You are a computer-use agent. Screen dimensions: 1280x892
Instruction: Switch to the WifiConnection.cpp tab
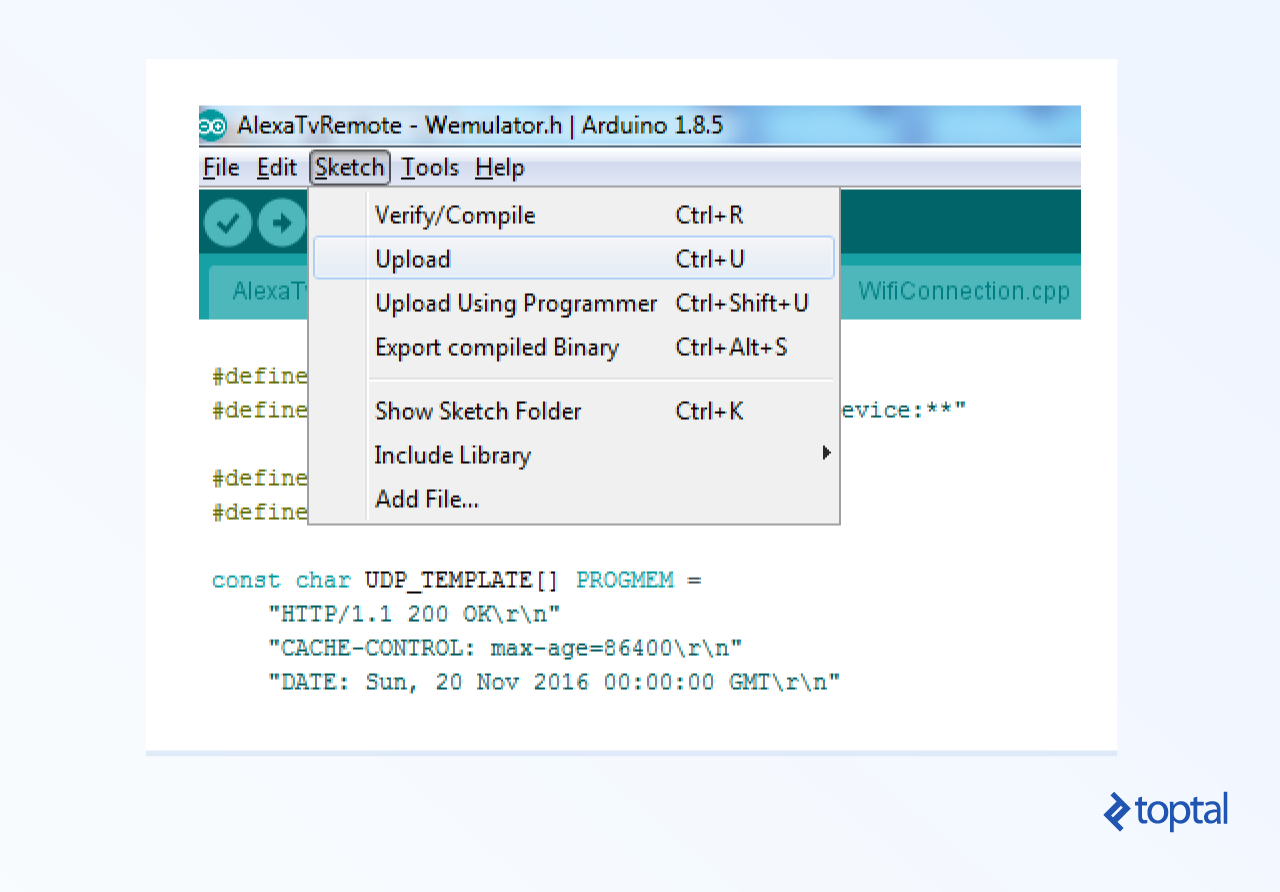[x=963, y=291]
